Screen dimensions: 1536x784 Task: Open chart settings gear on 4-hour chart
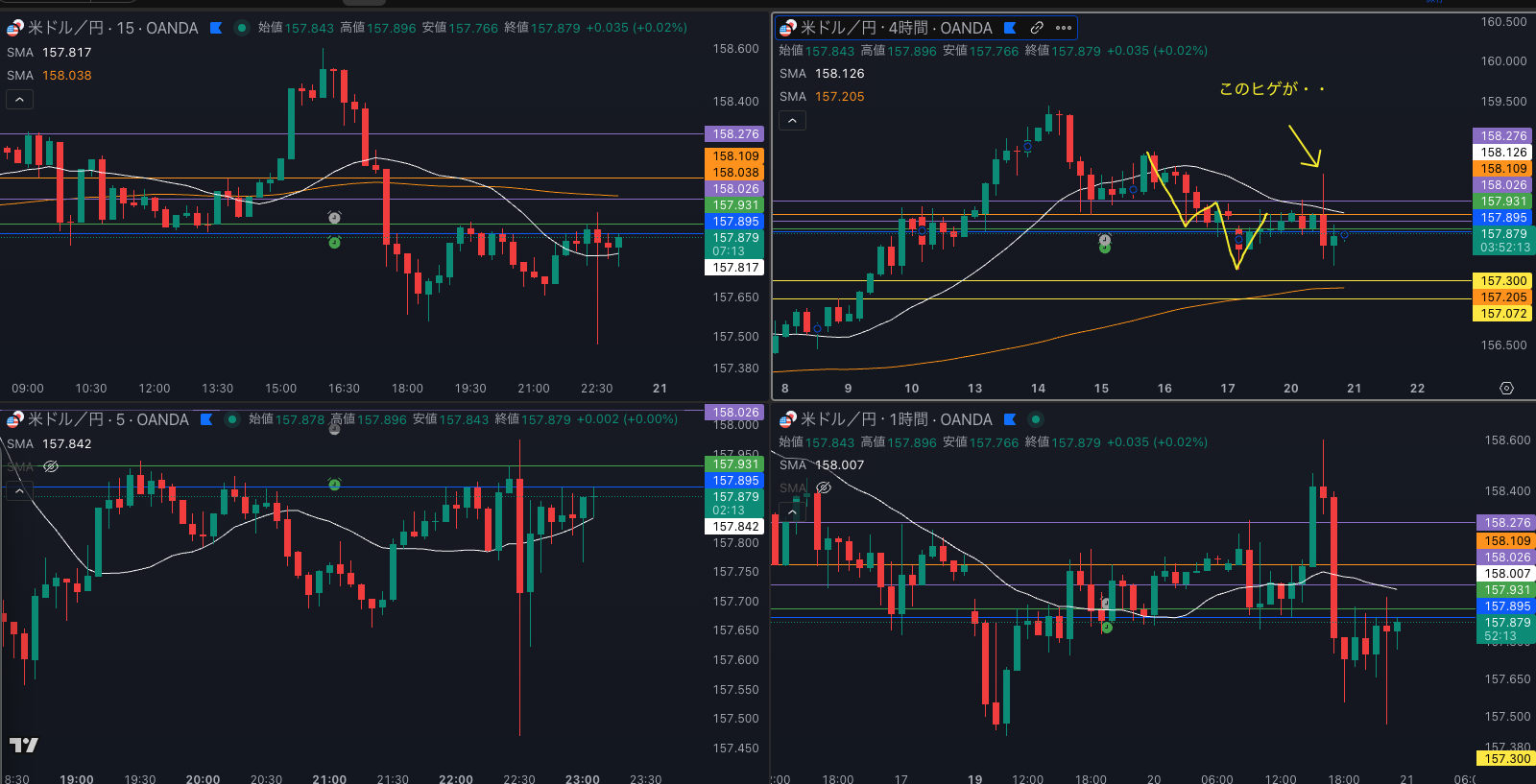click(x=1506, y=389)
